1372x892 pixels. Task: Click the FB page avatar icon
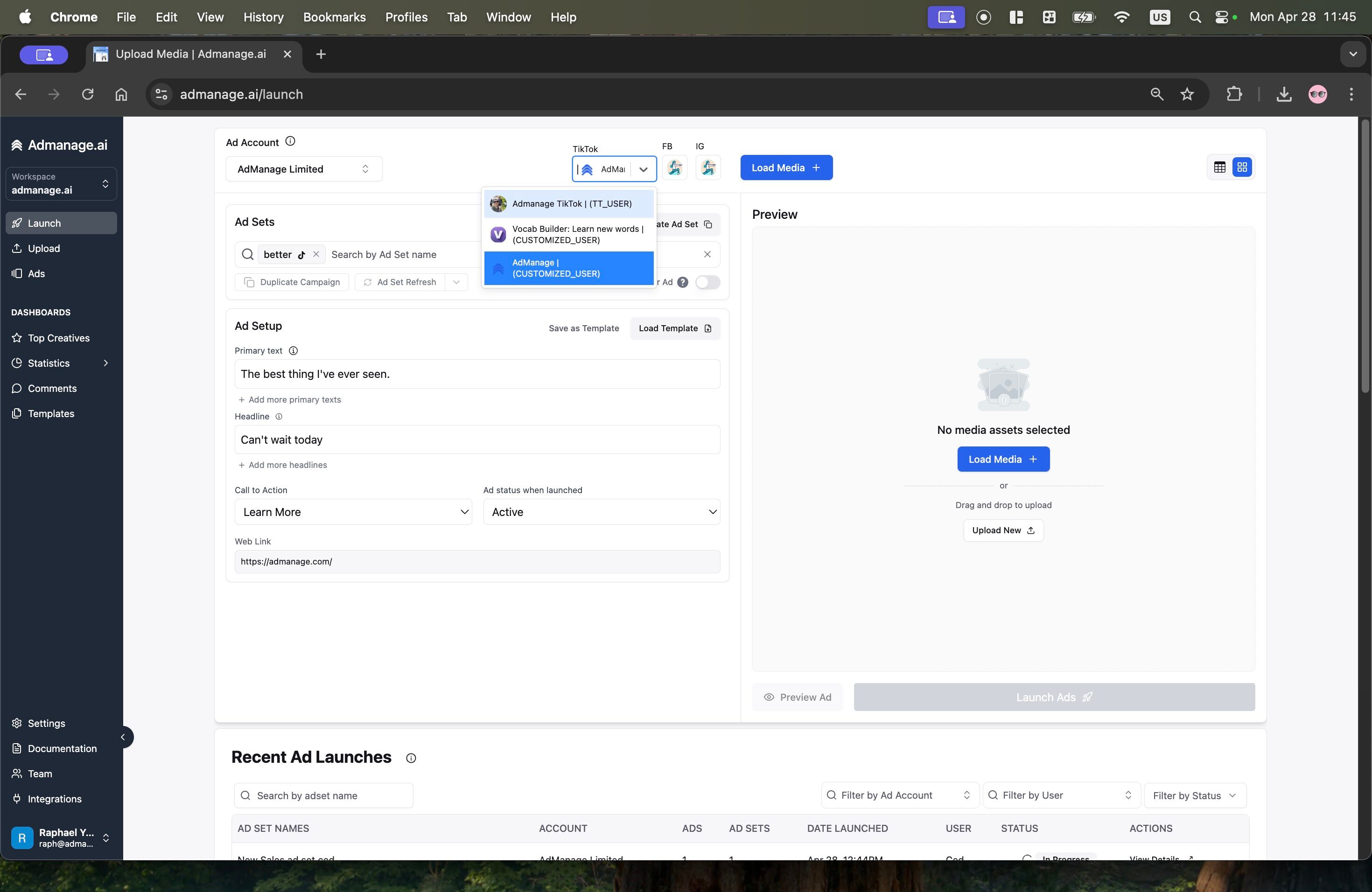point(674,167)
